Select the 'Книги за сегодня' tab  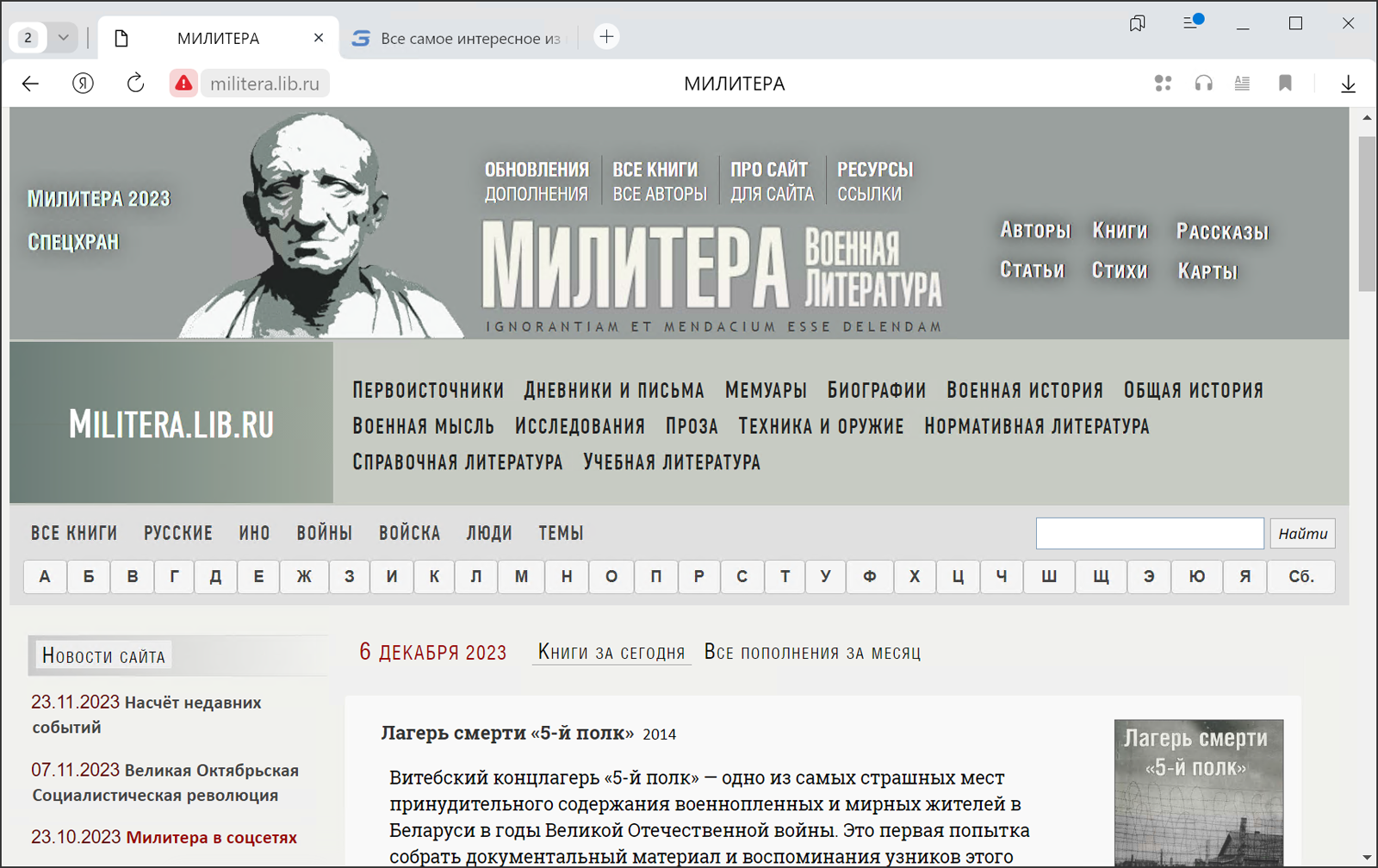(x=611, y=653)
